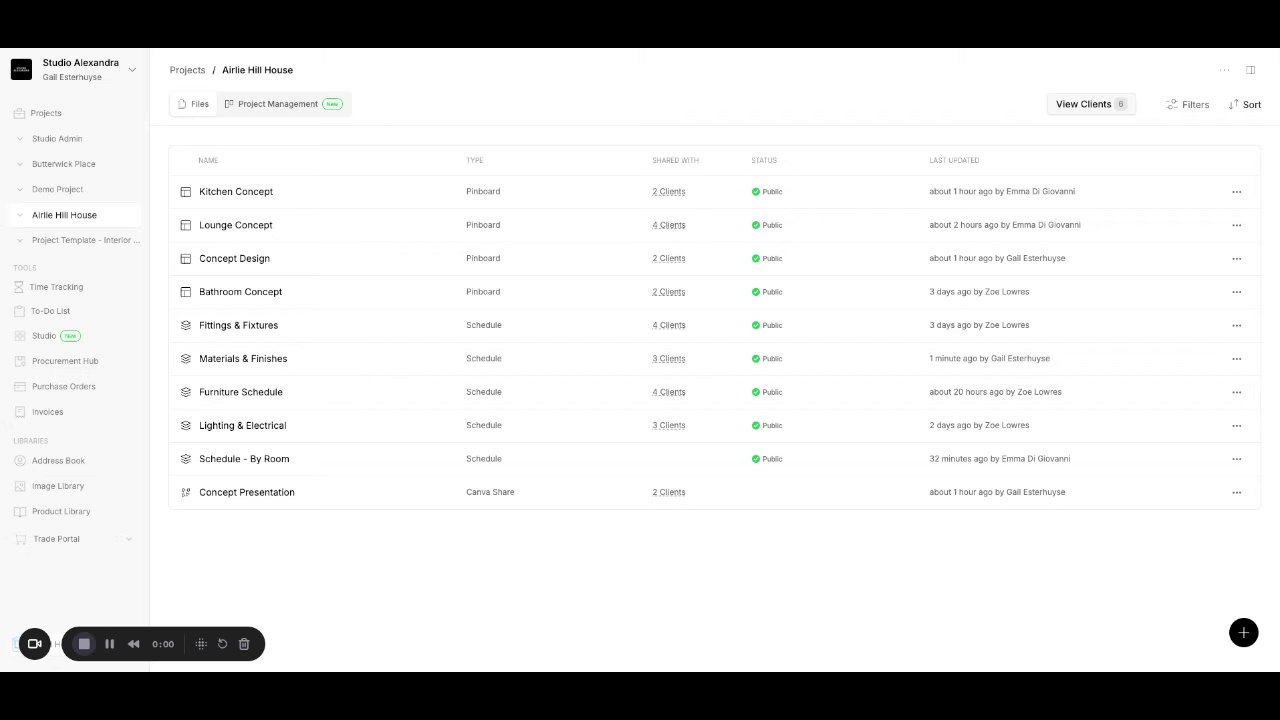
Task: Expand the Studio Alexandra workspace dropdown
Action: point(132,70)
